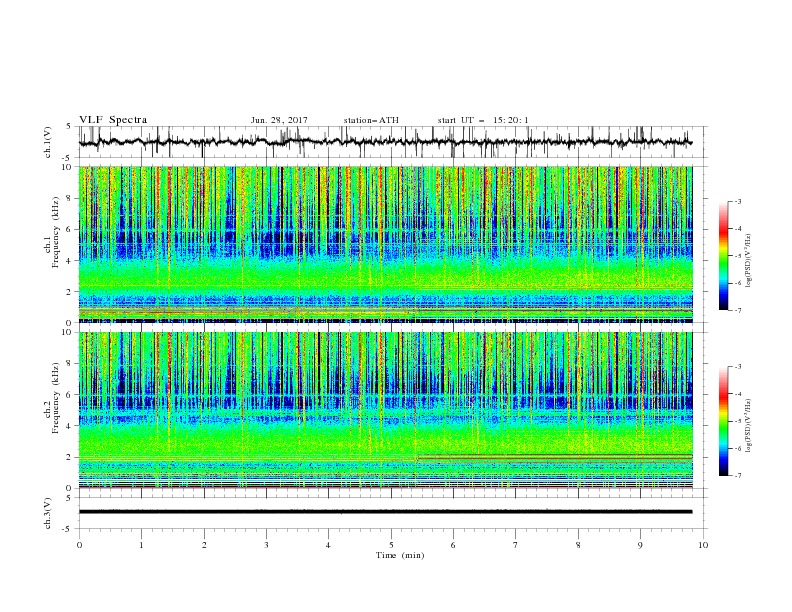Click the ch.1 "Frequency (kHz)" axis label
This screenshot has height=612, width=792.
pos(55,231)
